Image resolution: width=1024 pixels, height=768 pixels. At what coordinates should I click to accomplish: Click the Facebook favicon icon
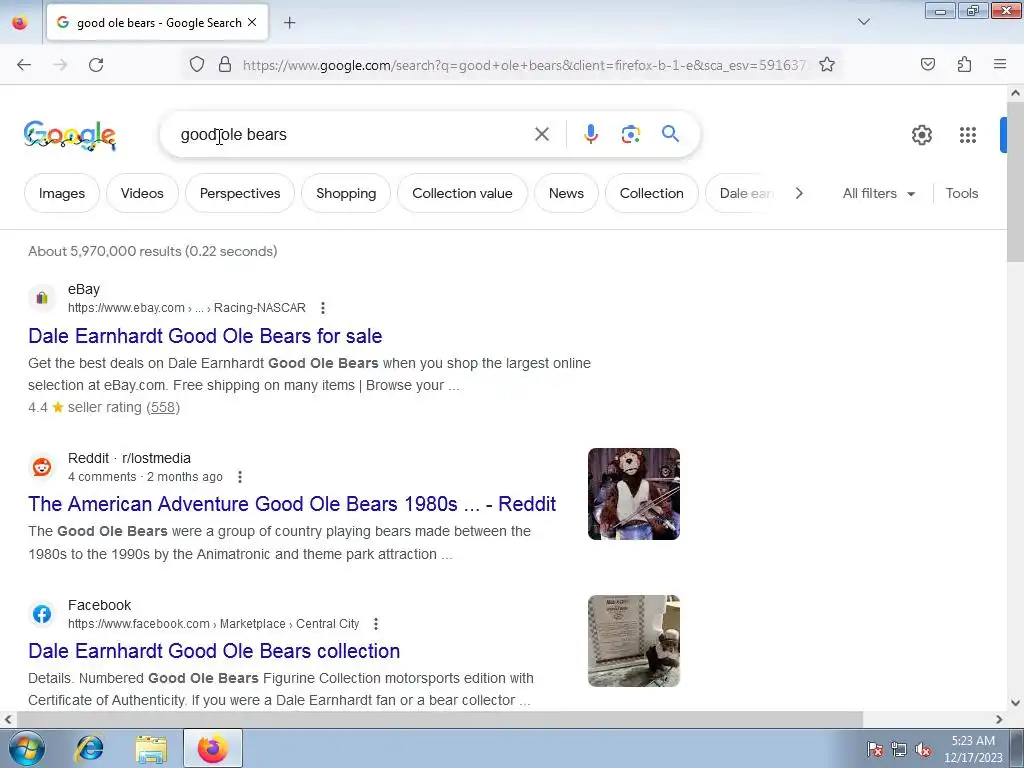point(42,614)
